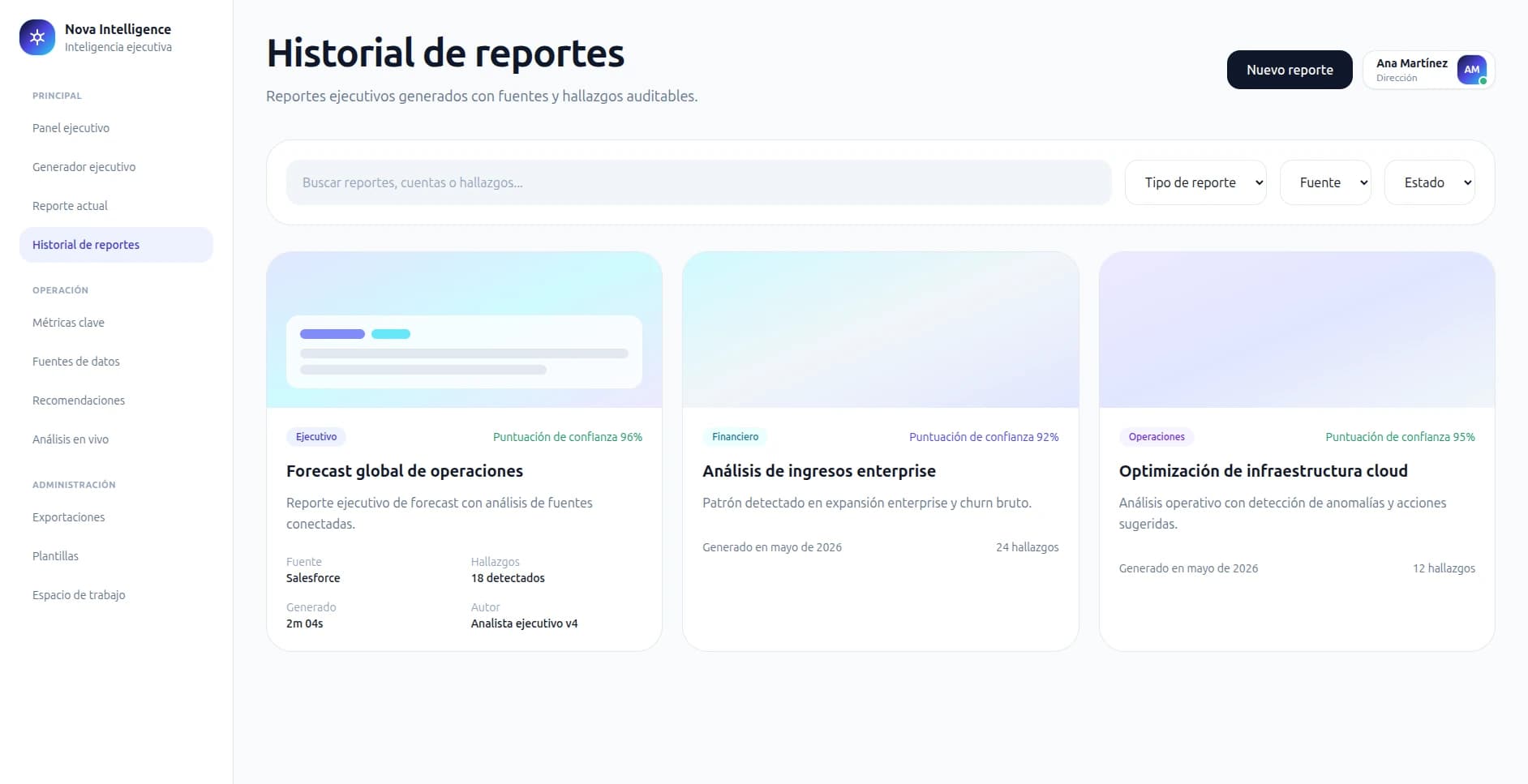Screen dimensions: 1528x784
Task: Click the Ejecutivo tag badge
Action: 316,437
